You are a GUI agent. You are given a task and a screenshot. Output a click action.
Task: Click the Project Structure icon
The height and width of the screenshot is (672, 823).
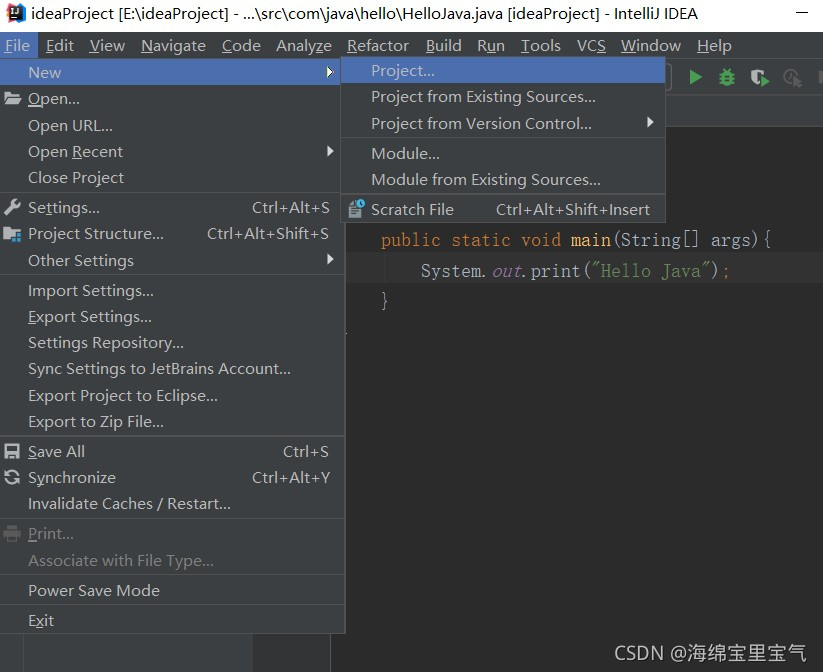[x=12, y=234]
